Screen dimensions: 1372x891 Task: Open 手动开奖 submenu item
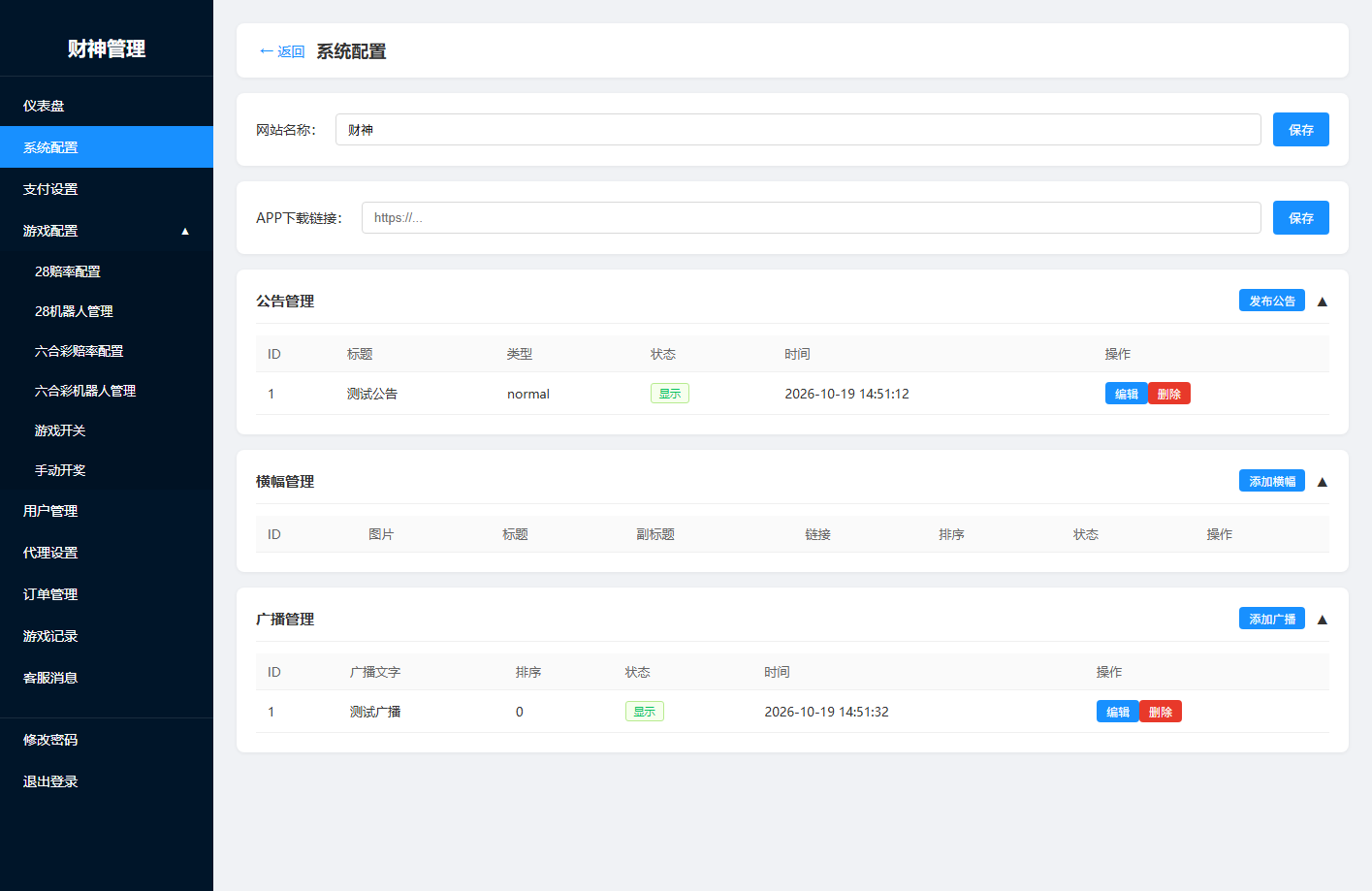tap(107, 470)
